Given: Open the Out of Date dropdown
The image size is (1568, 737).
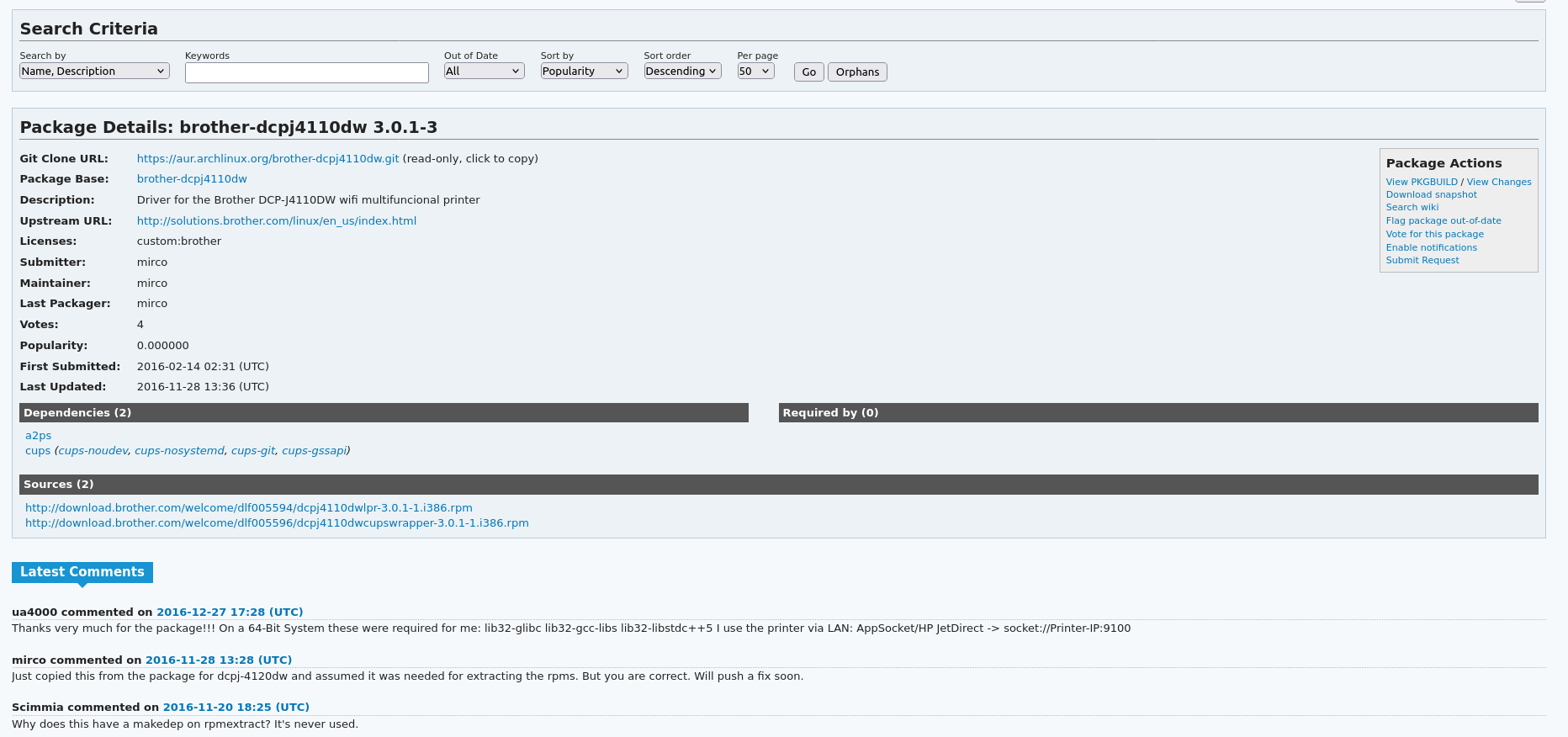Looking at the screenshot, I should point(485,72).
